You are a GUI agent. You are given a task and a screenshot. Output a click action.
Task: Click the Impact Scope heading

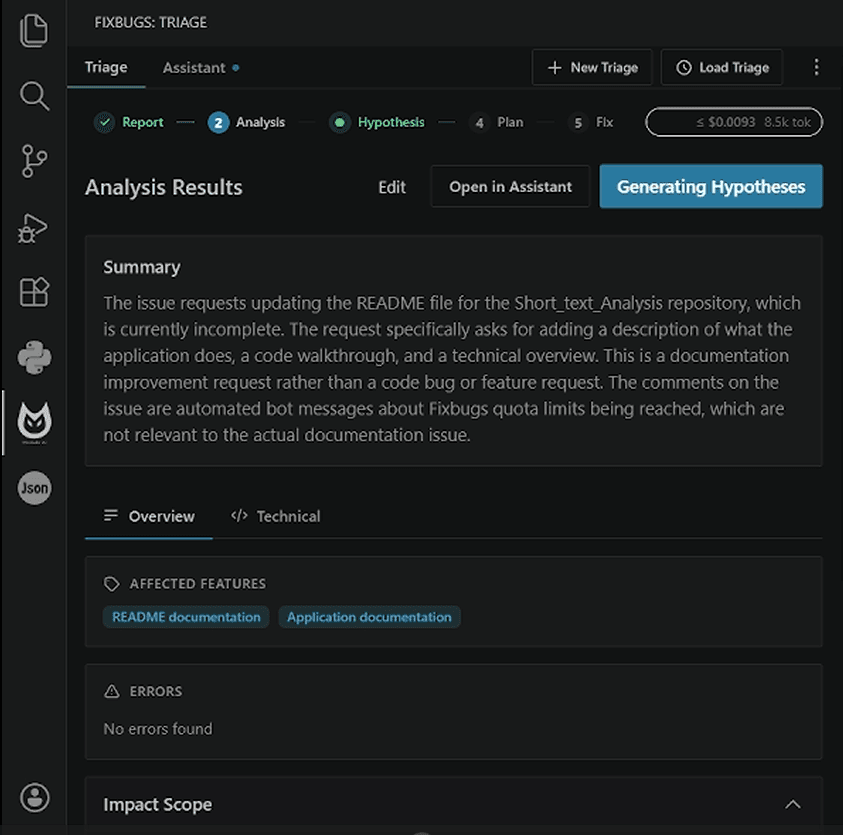pyautogui.click(x=158, y=805)
